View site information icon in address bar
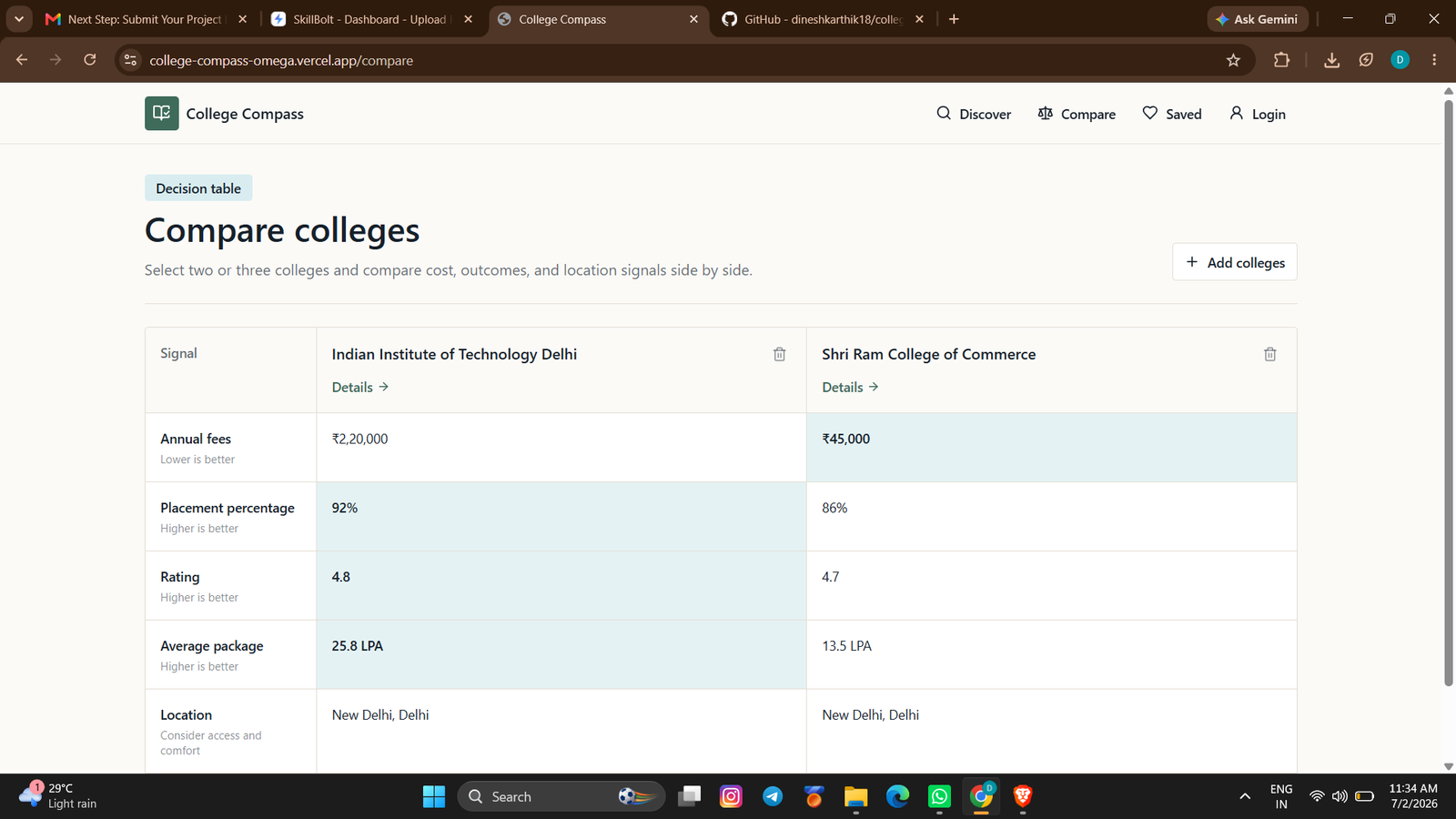The width and height of the screenshot is (1456, 819). tap(131, 60)
